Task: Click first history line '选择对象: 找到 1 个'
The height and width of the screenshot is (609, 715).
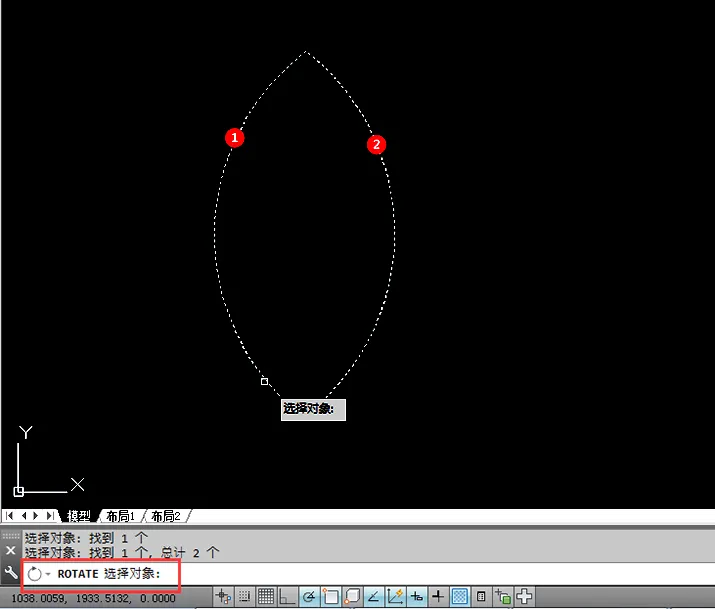Action: [86, 538]
